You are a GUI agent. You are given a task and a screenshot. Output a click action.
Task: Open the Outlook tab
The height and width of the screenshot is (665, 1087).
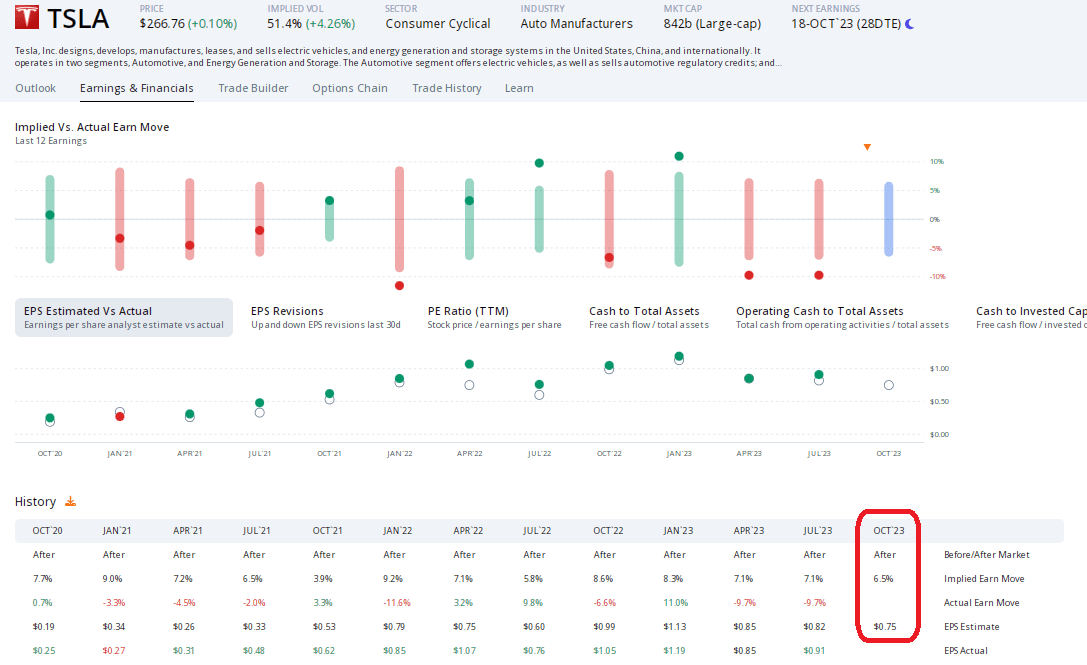pyautogui.click(x=35, y=88)
